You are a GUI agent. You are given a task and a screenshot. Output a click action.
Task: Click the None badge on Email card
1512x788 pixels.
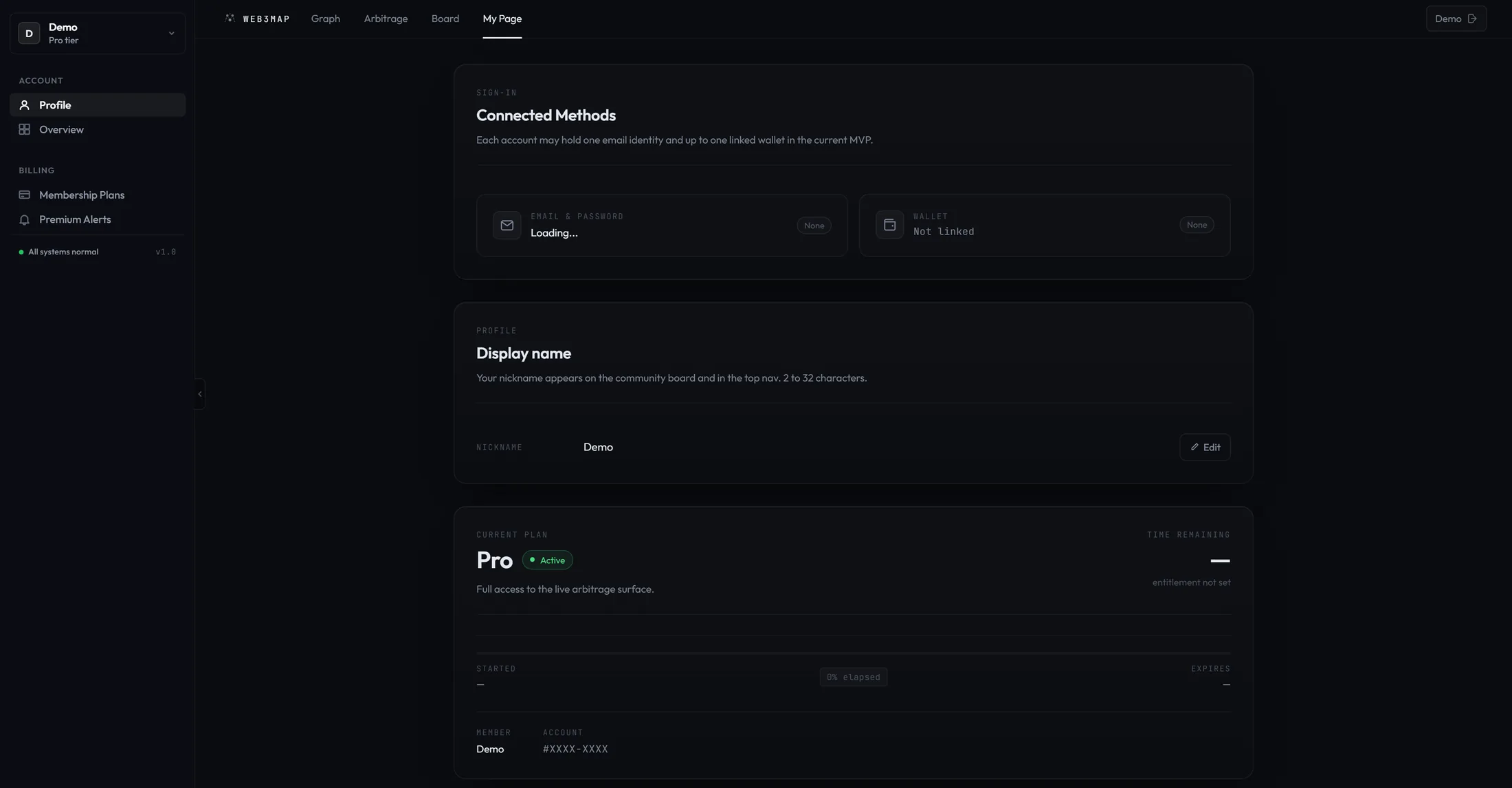814,226
